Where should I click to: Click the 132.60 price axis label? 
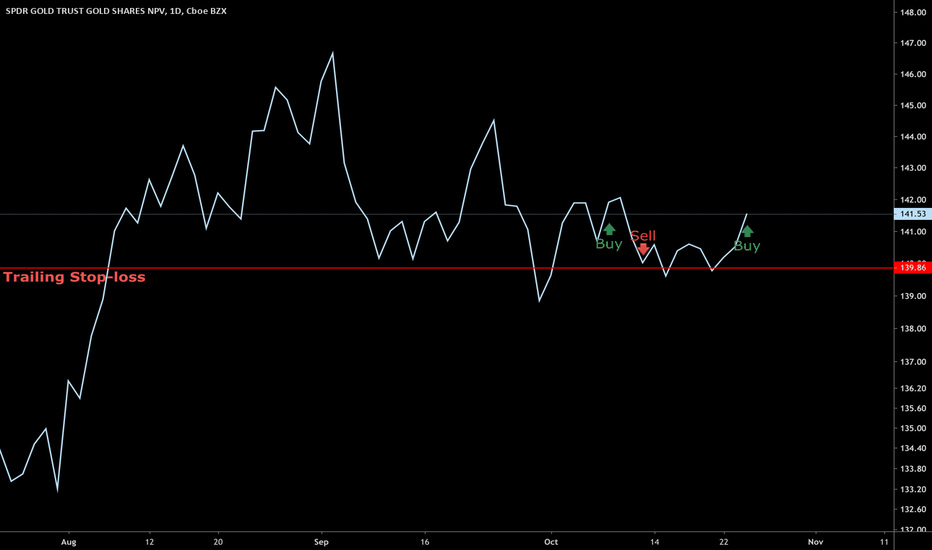(913, 509)
